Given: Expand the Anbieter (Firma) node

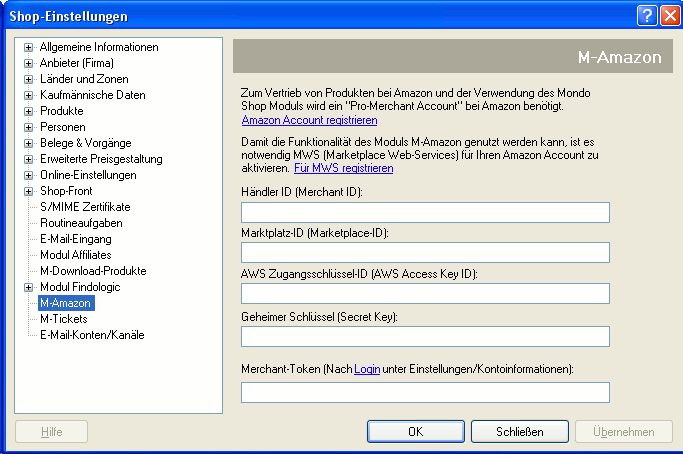Looking at the screenshot, I should point(28,64).
